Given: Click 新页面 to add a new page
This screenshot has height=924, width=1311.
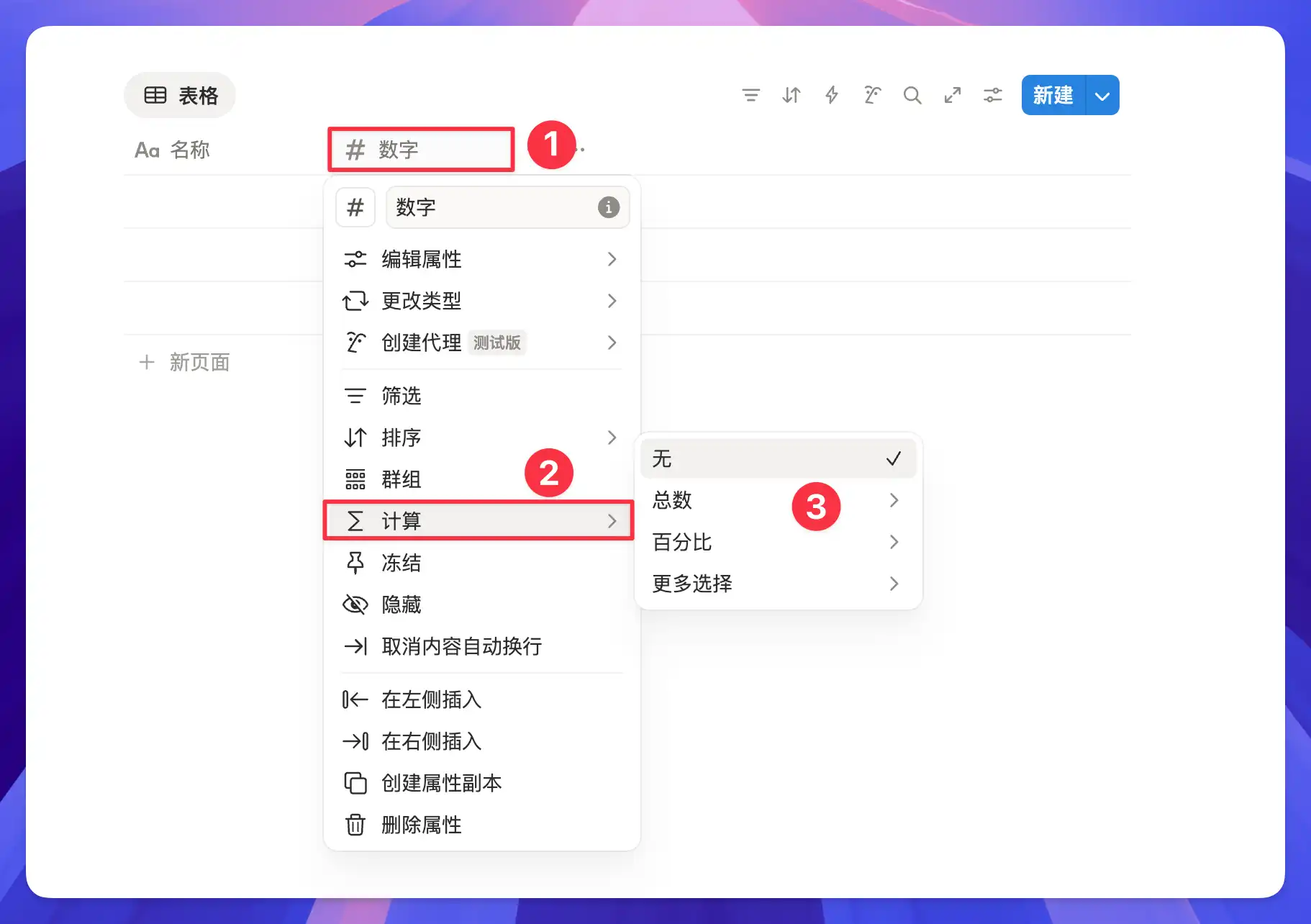Looking at the screenshot, I should pos(200,362).
